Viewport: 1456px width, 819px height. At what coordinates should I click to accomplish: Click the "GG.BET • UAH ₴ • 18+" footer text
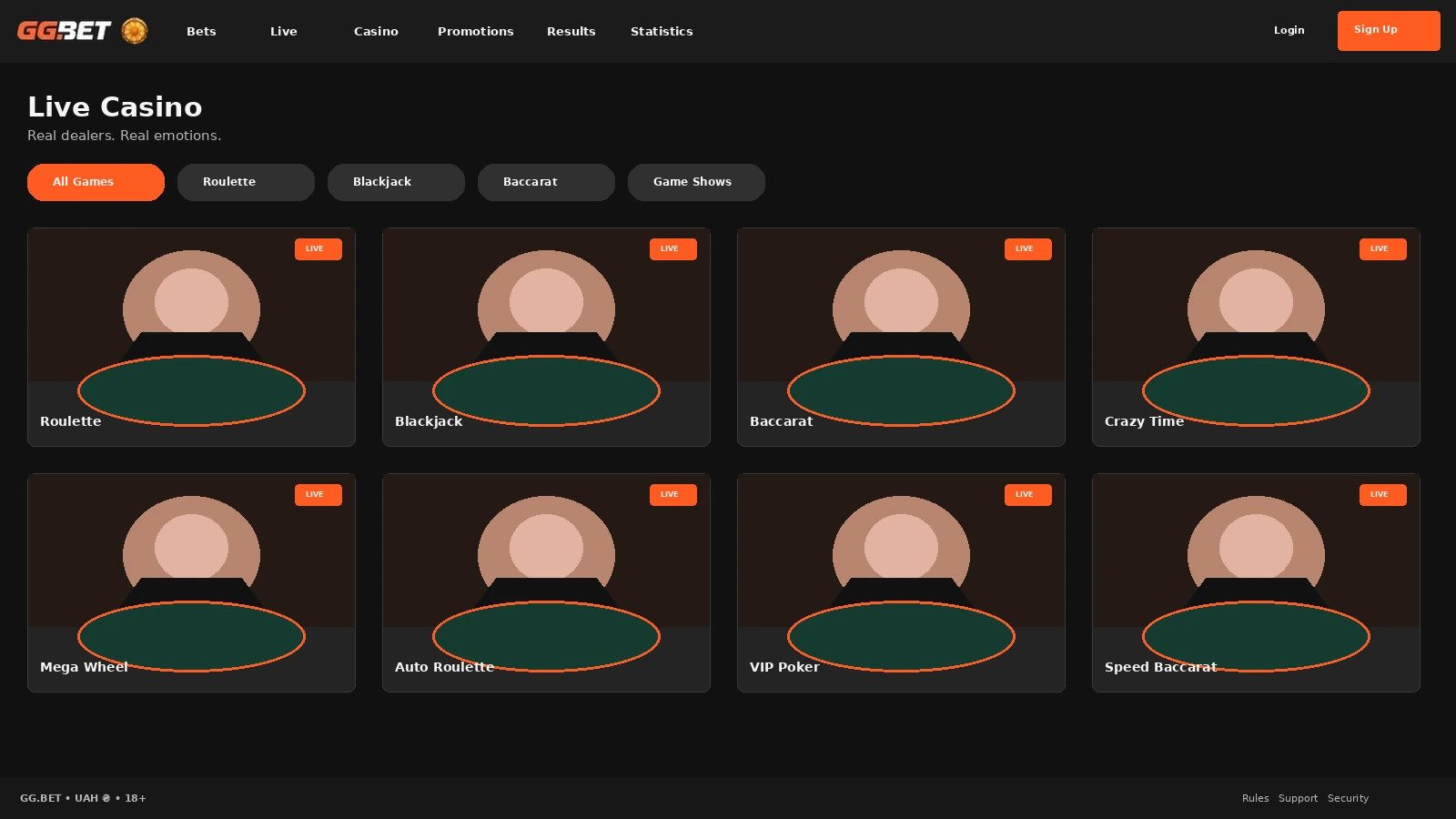coord(83,798)
